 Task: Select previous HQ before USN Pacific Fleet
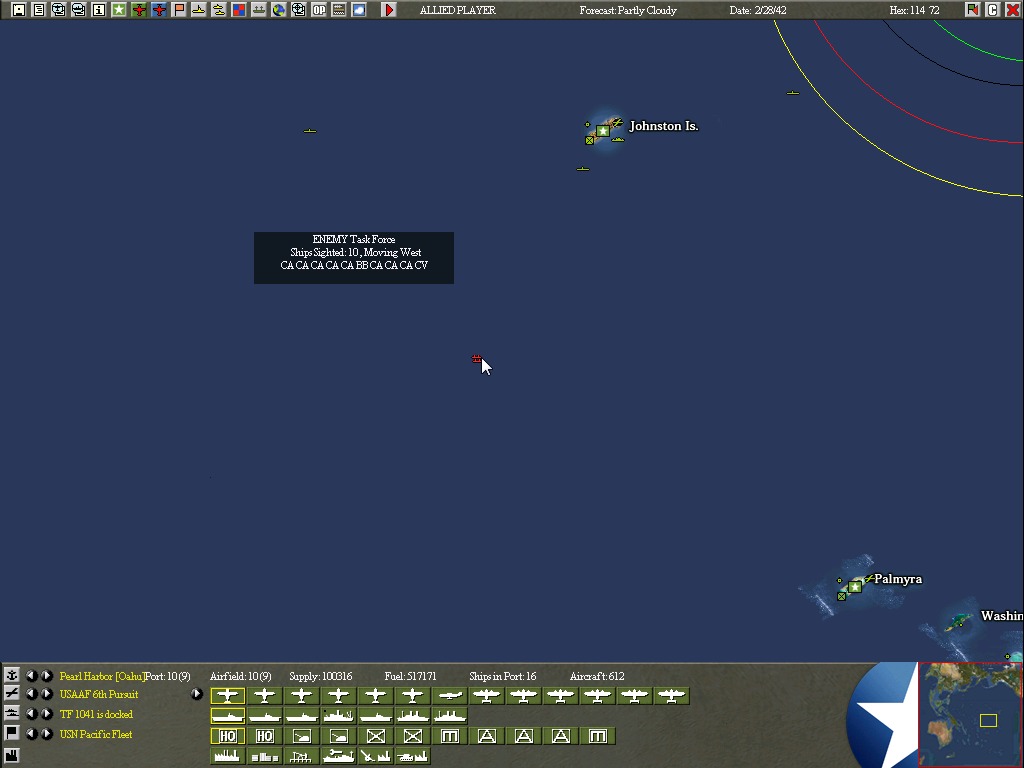(31, 733)
